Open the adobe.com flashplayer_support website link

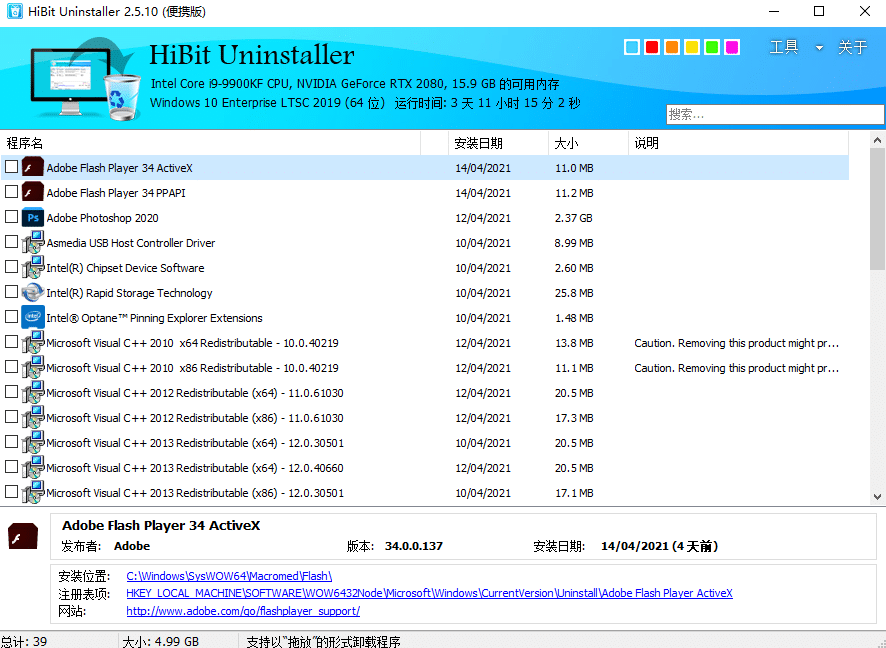pyautogui.click(x=243, y=611)
